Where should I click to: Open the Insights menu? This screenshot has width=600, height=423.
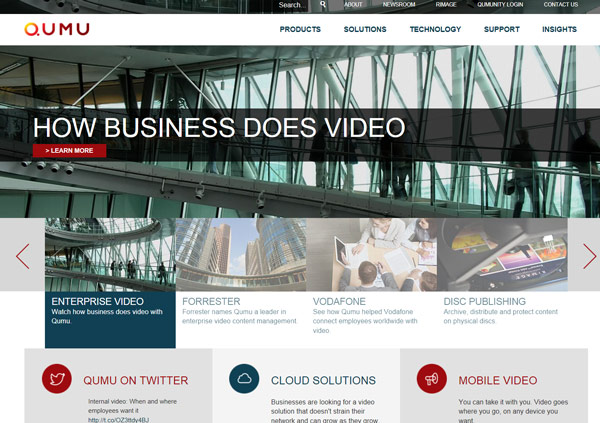pyautogui.click(x=559, y=29)
